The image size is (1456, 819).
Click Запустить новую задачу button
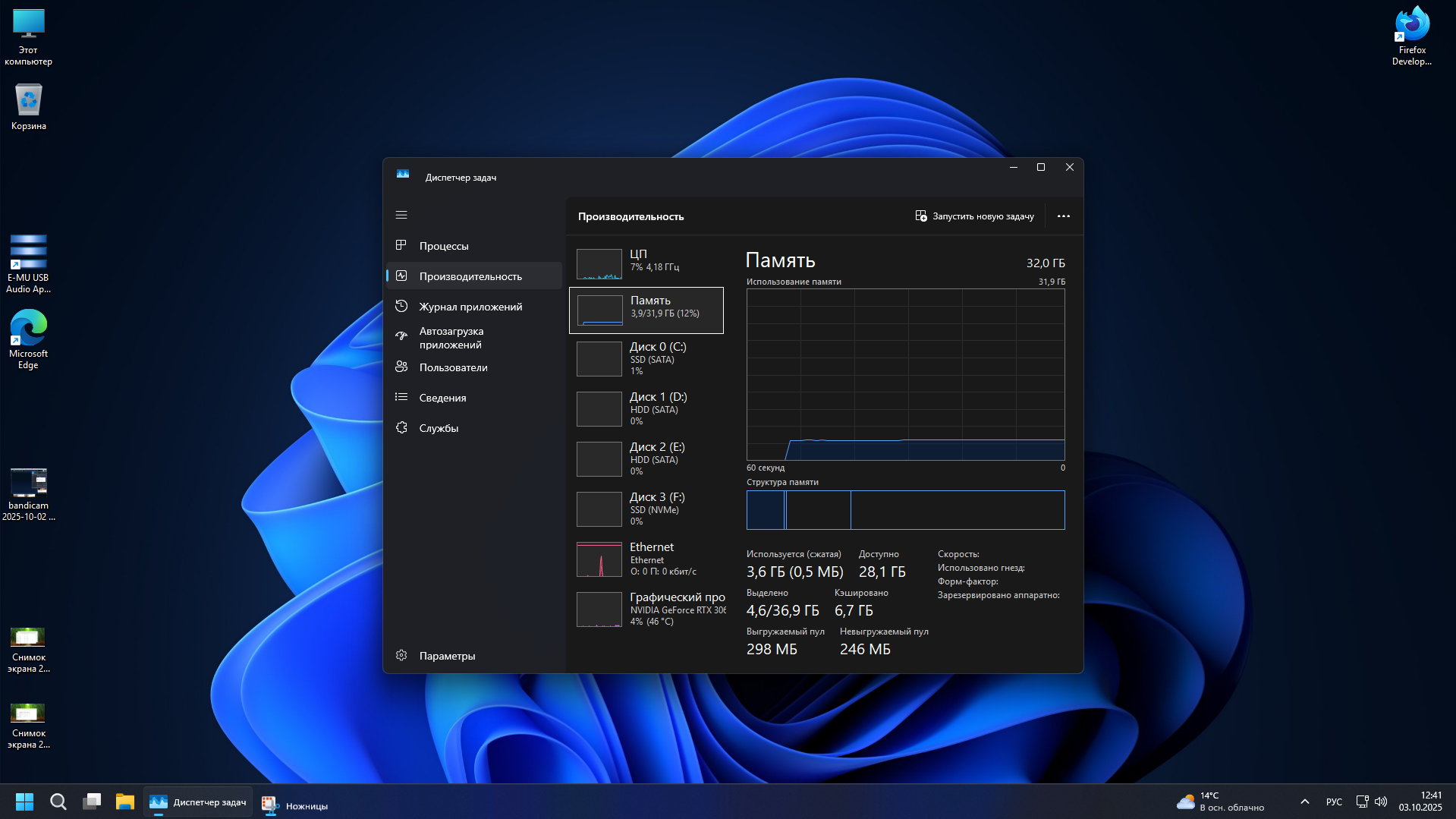coord(974,216)
